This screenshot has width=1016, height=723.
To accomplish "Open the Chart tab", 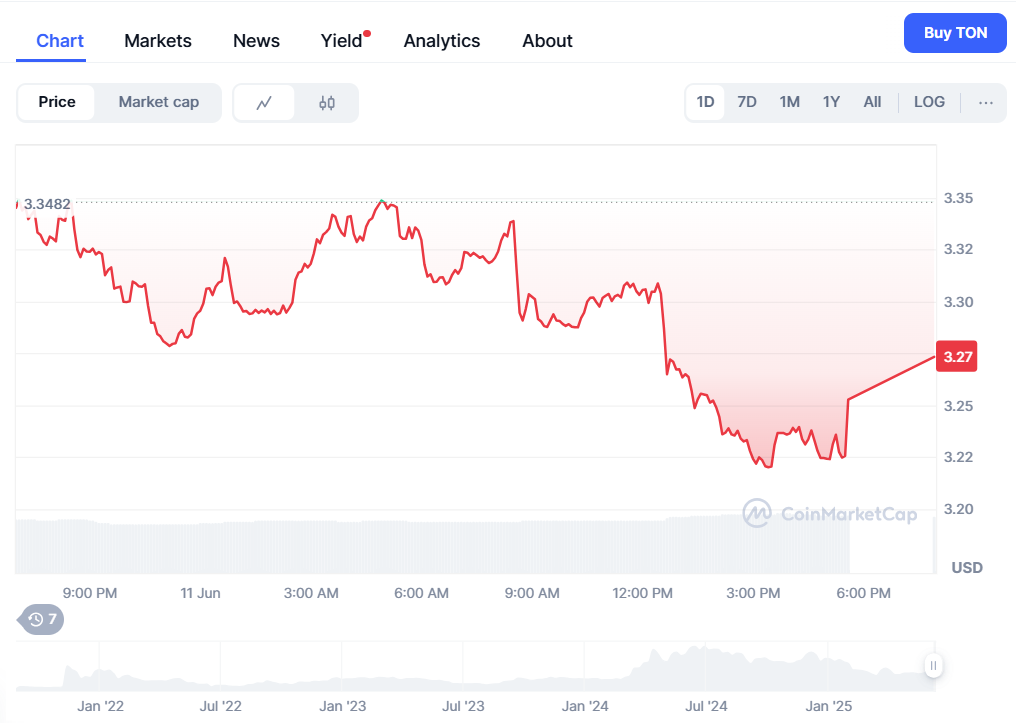I will [60, 41].
